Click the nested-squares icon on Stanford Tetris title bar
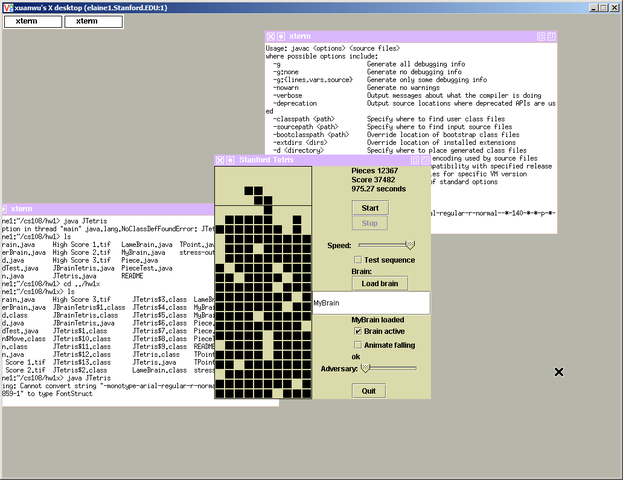Viewport: 623px width, 480px height. [414, 160]
